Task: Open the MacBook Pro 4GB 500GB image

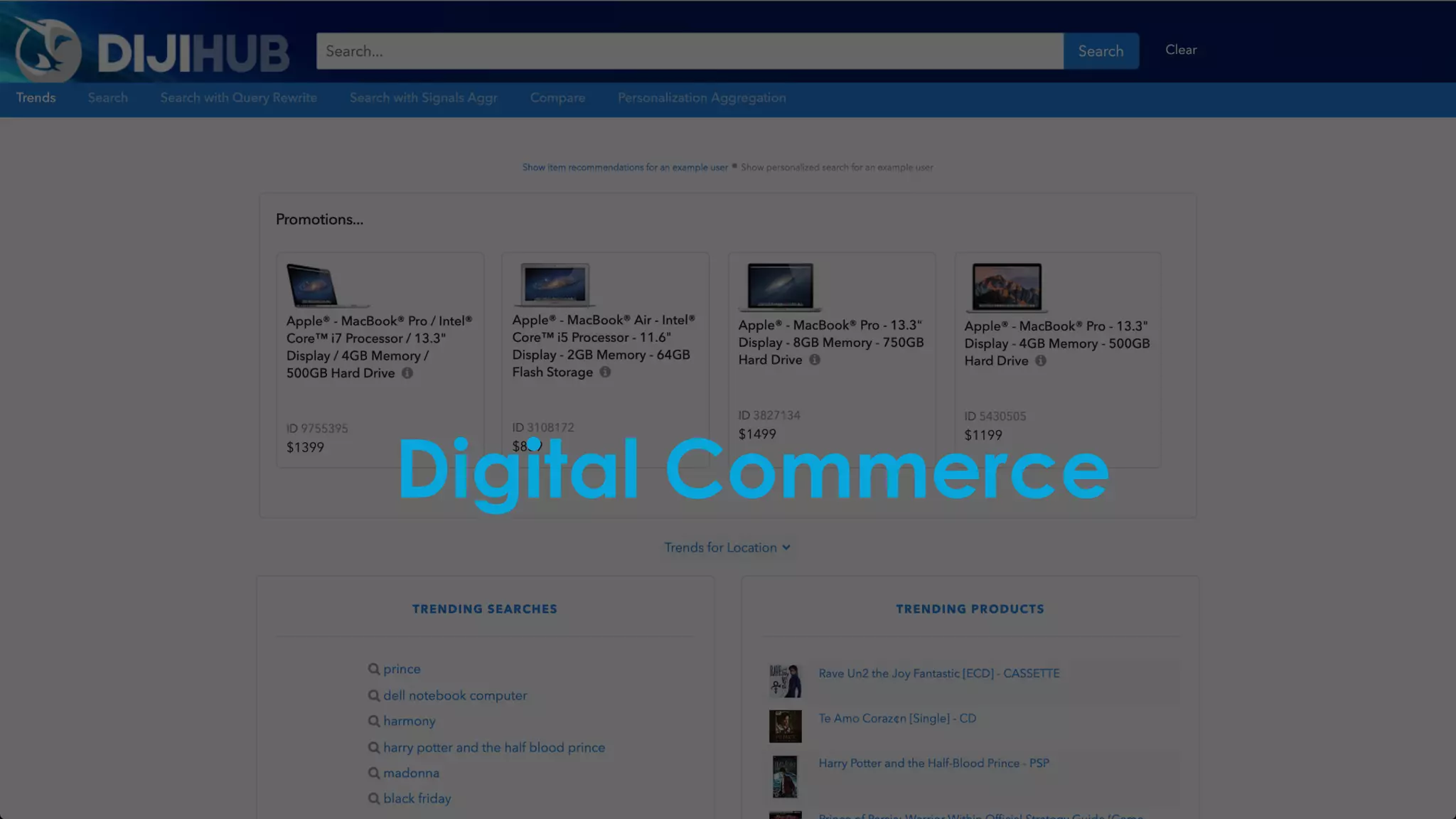Action: click(1006, 288)
